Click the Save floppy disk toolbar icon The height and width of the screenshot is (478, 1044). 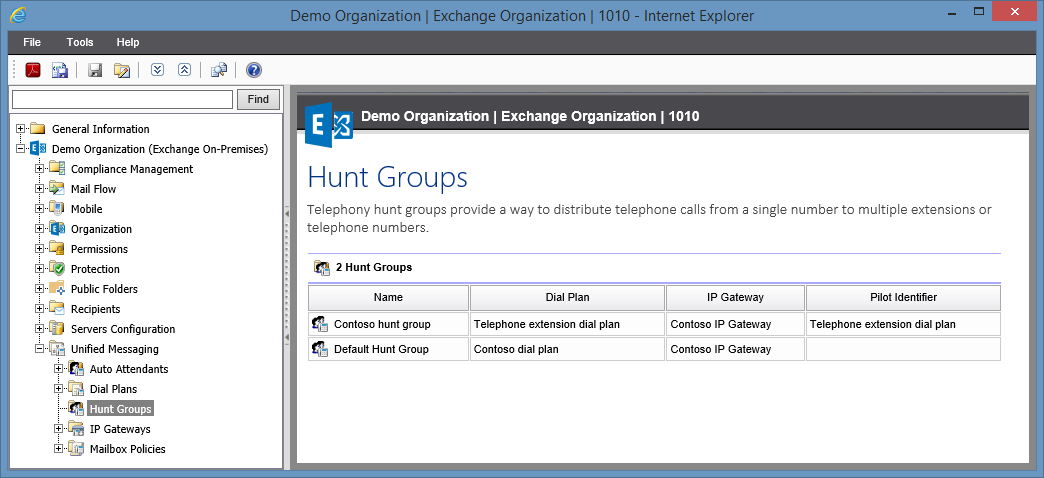(x=95, y=70)
